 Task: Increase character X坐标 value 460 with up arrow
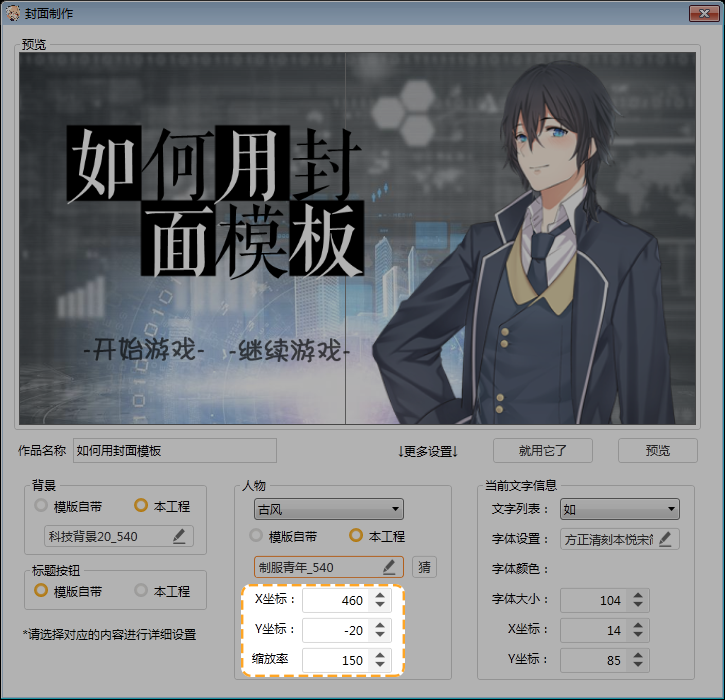click(379, 596)
